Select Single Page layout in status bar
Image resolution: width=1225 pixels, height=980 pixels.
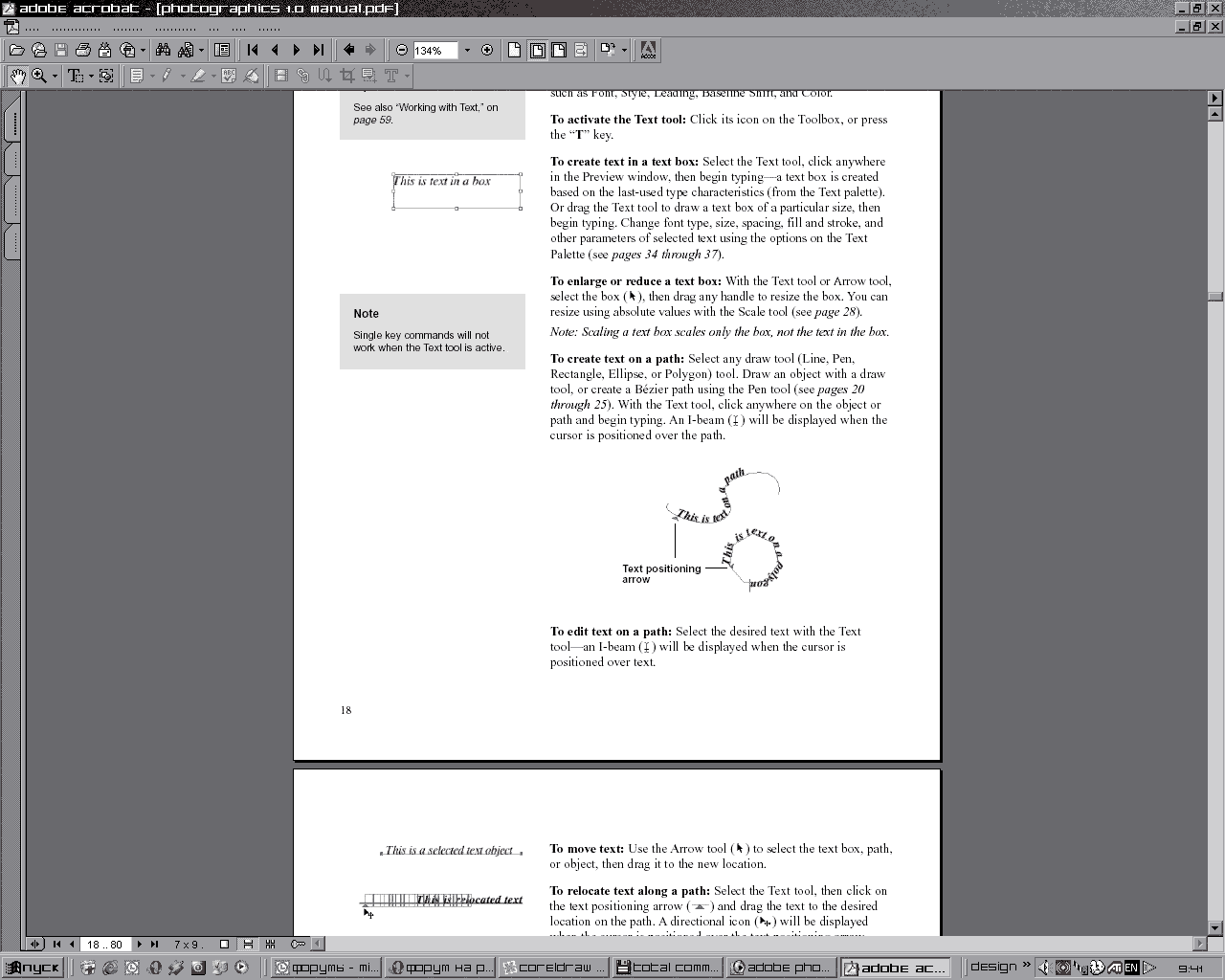coord(225,945)
